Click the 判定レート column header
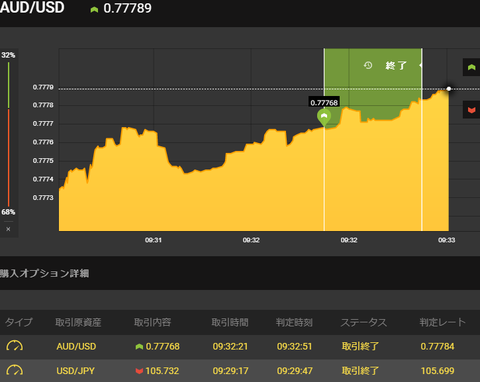This screenshot has height=382, width=480. [x=442, y=322]
